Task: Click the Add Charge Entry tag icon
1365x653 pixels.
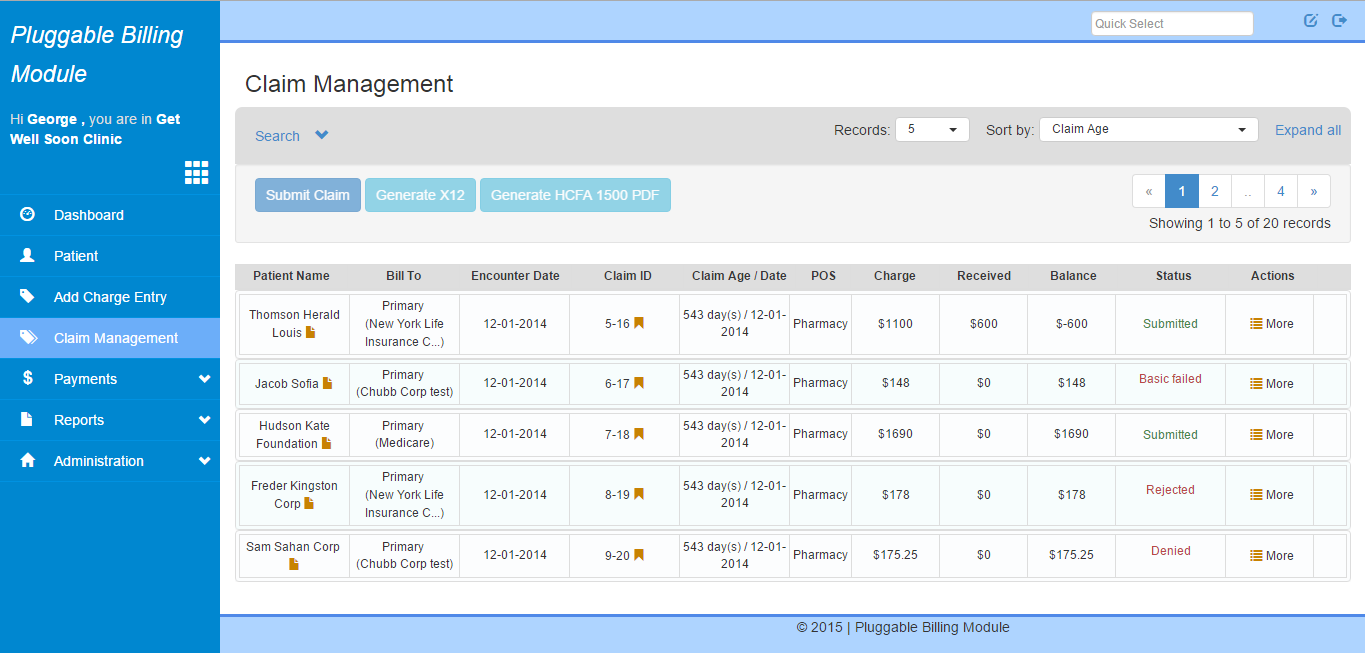Action: click(x=27, y=296)
